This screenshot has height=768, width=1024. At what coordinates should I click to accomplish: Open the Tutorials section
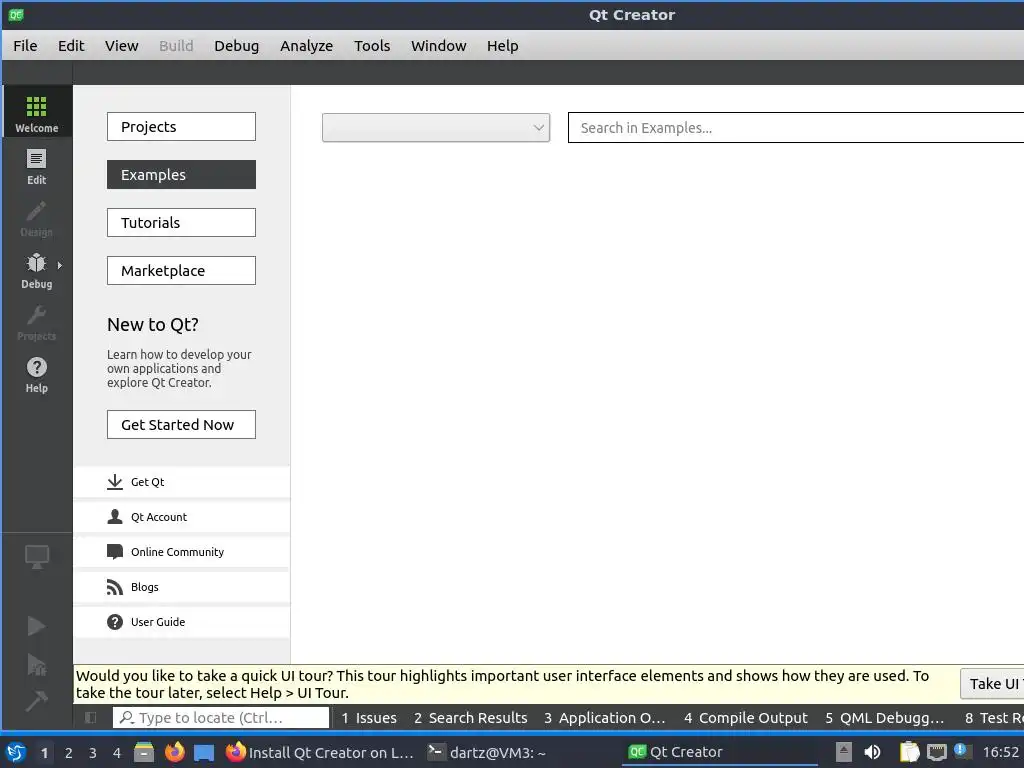[x=181, y=223]
